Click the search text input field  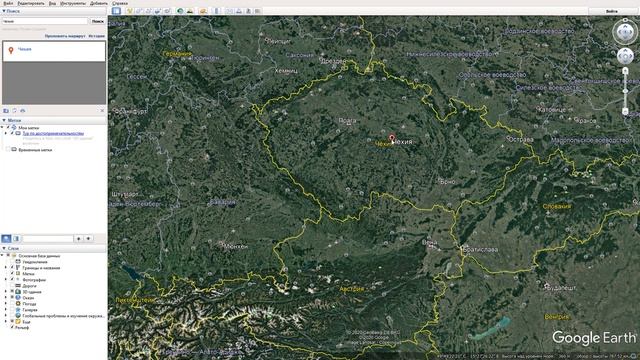point(45,21)
